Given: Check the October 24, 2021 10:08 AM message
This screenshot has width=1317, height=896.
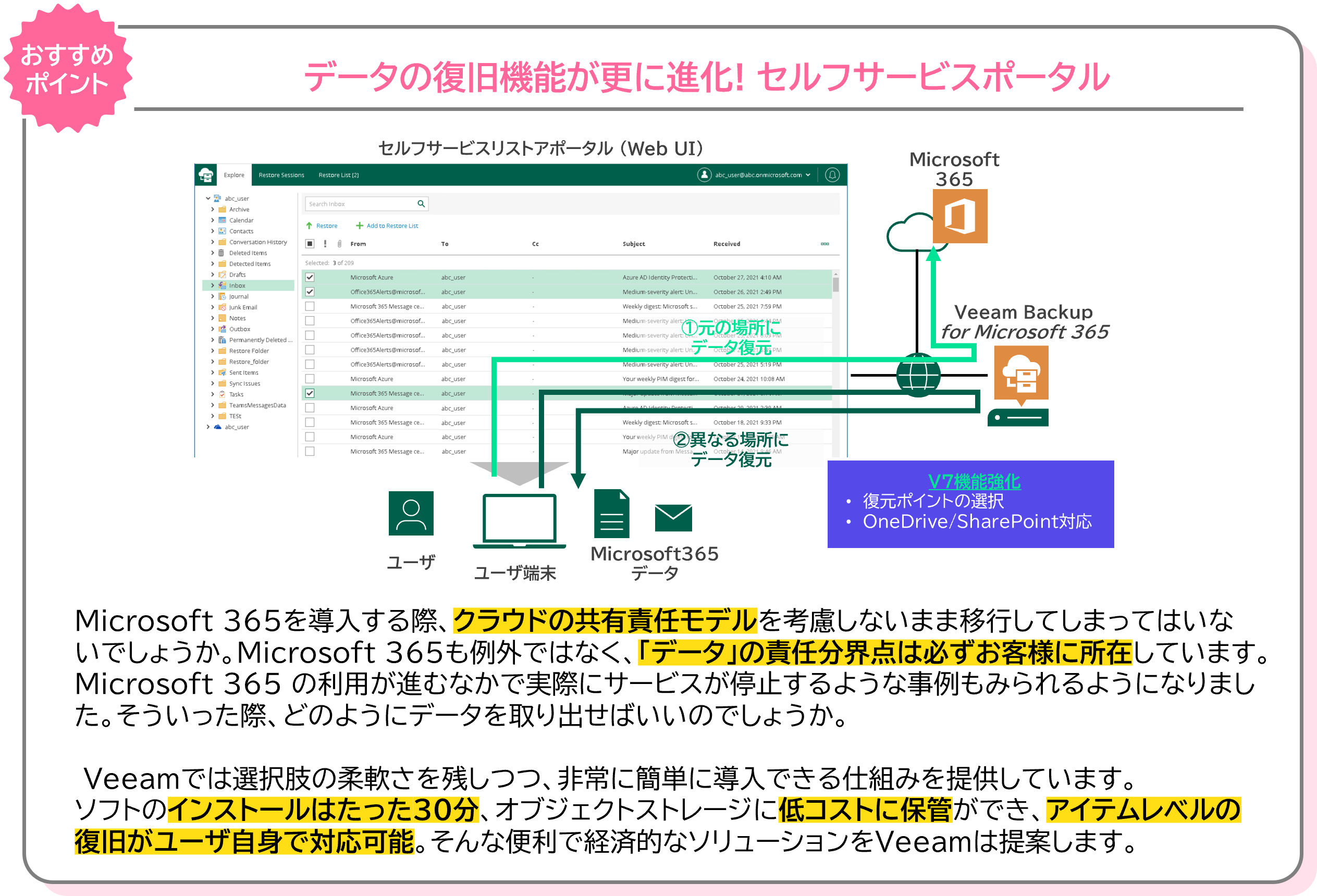Looking at the screenshot, I should (x=310, y=379).
